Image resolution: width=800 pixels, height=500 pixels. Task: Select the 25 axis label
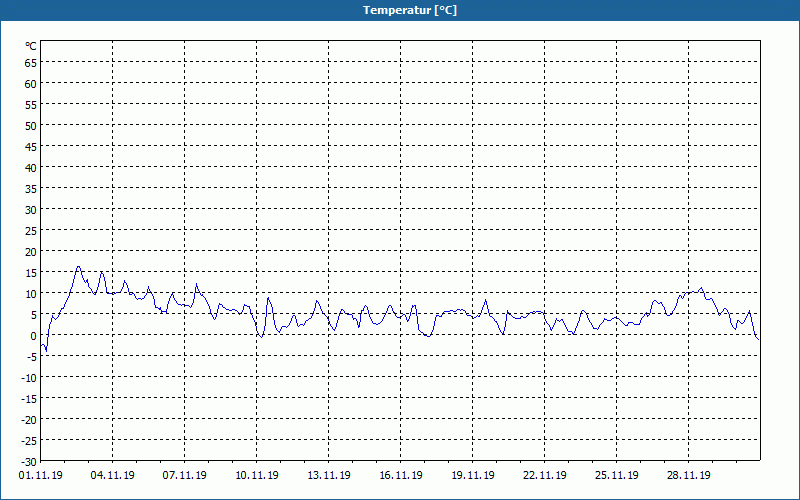pos(31,231)
